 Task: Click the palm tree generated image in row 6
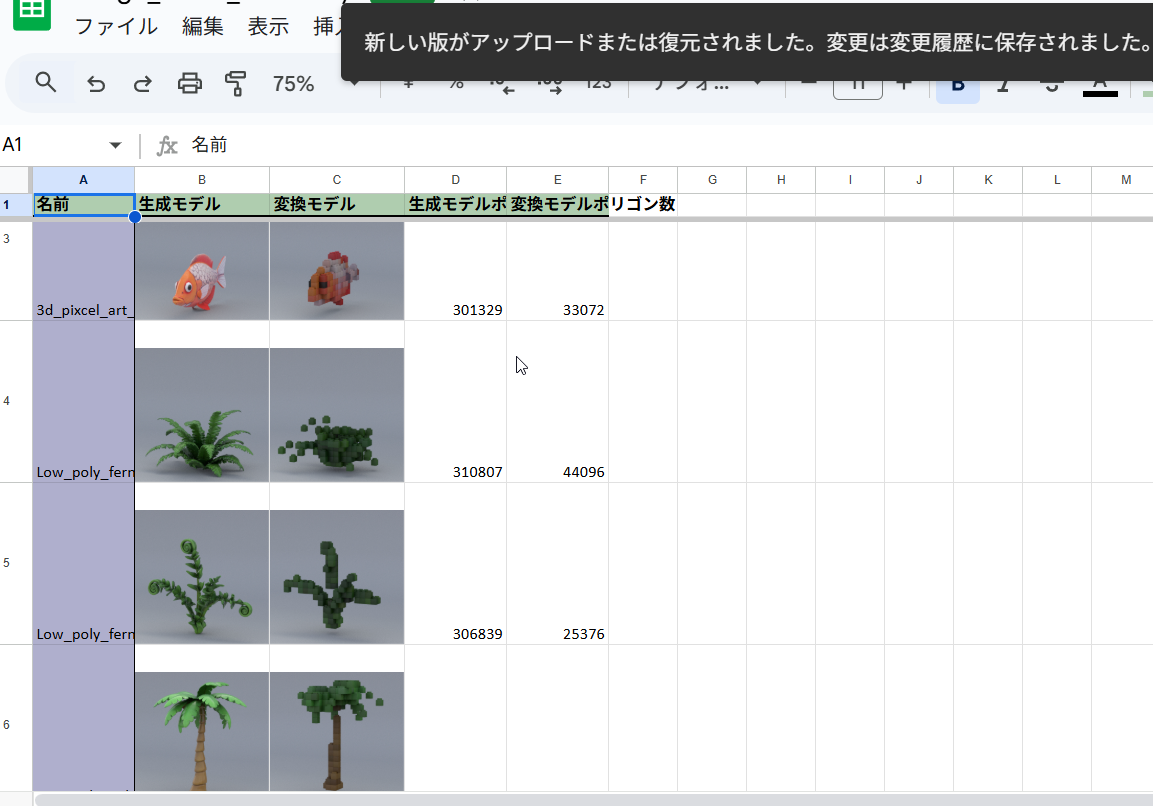pyautogui.click(x=202, y=732)
